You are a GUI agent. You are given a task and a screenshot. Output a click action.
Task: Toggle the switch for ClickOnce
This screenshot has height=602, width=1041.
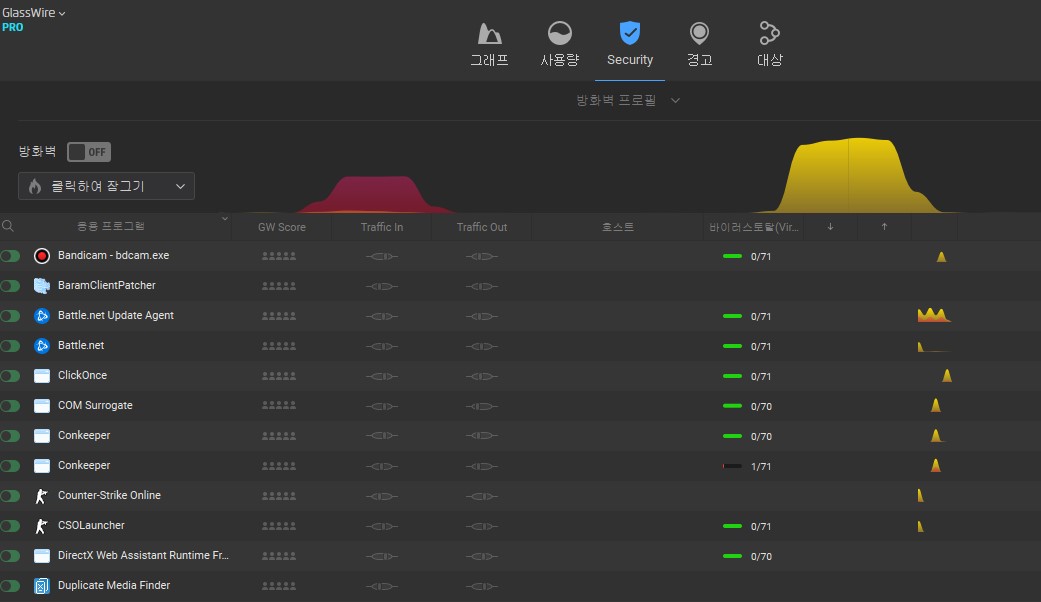tap(11, 376)
